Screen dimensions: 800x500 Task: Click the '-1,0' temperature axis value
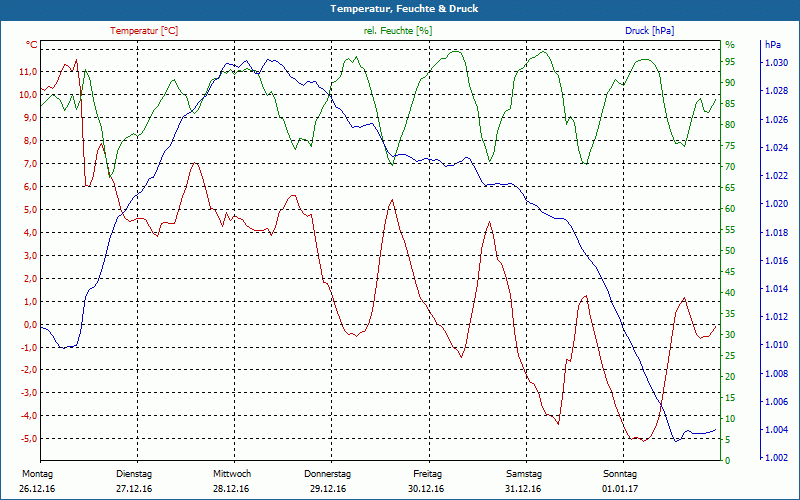(29, 347)
